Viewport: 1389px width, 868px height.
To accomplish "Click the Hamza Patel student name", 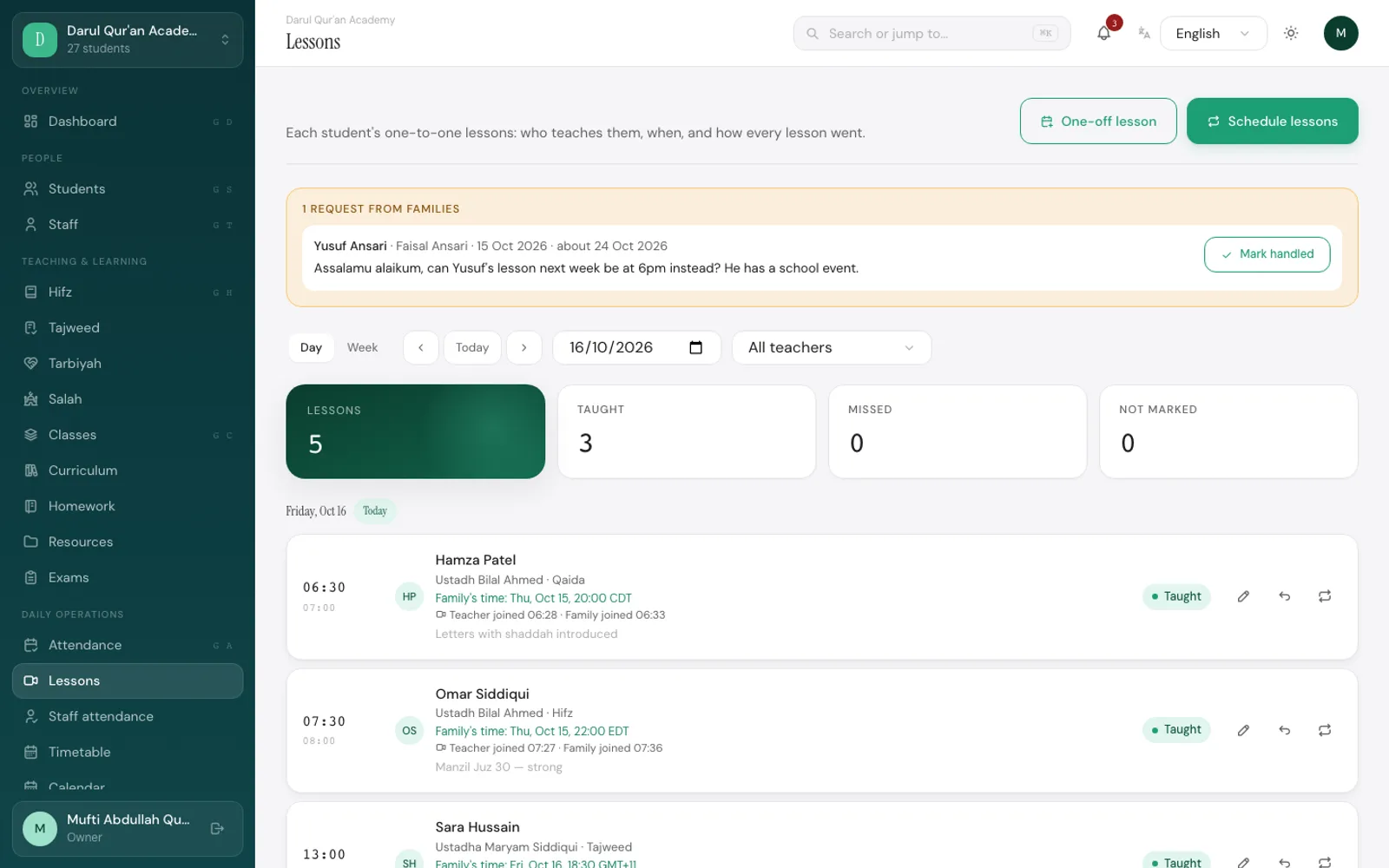I will tap(476, 560).
